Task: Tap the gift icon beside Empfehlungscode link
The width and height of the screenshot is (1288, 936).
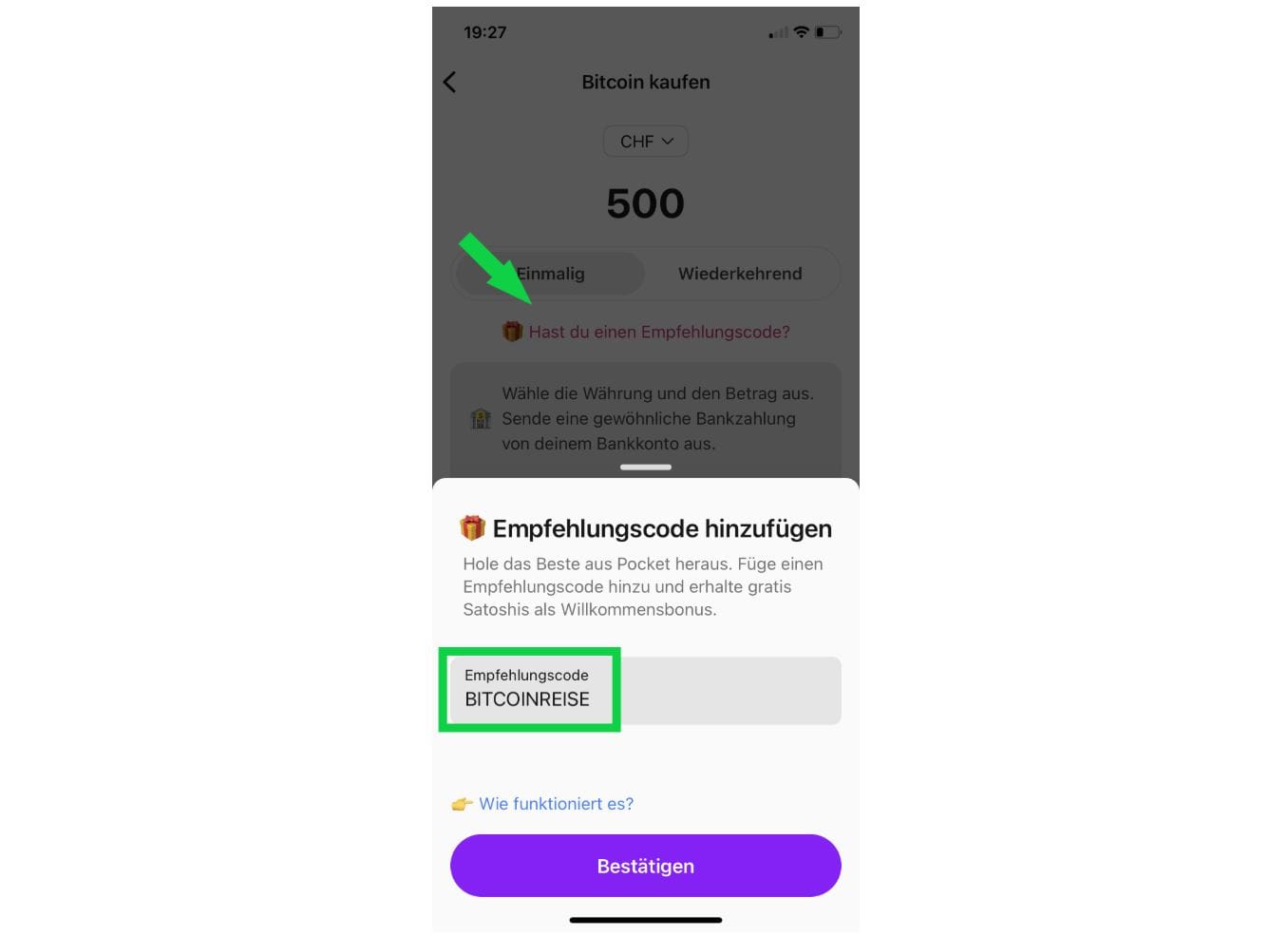Action: pyautogui.click(x=512, y=332)
